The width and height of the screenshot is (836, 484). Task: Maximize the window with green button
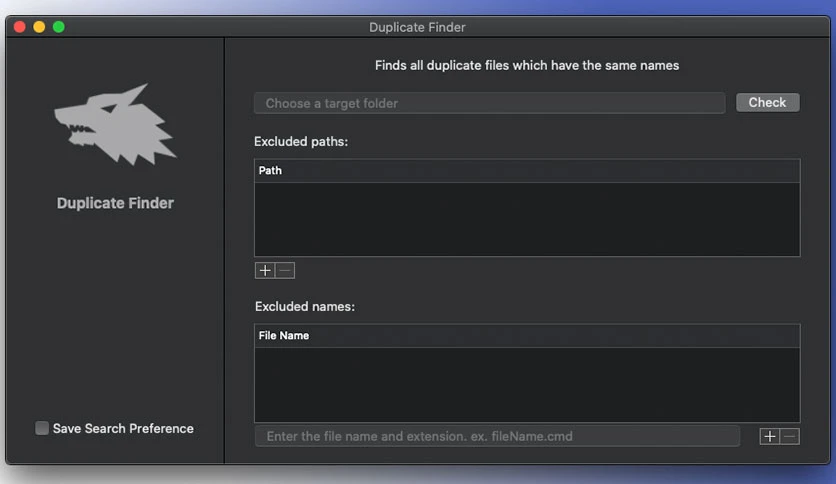59,27
